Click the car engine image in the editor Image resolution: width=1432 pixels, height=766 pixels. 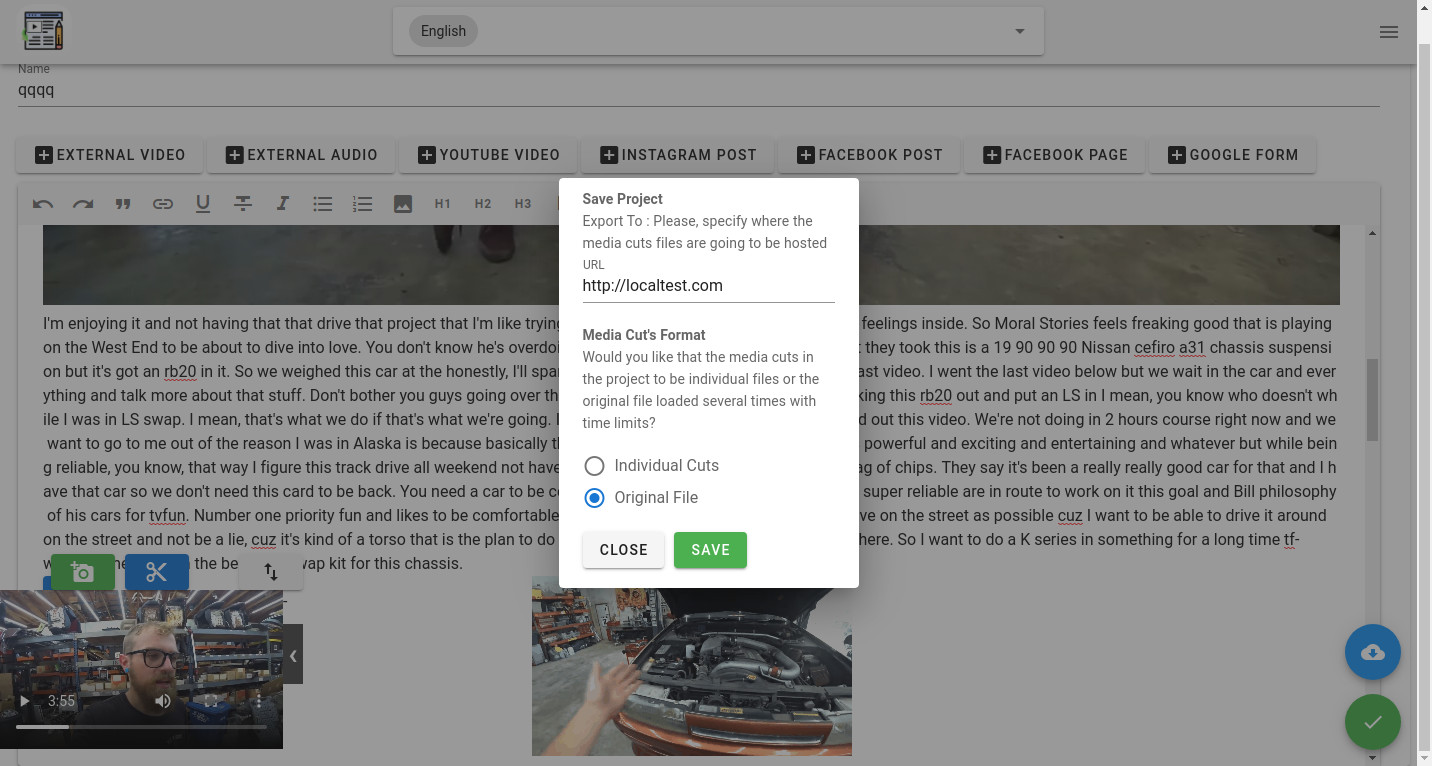point(692,666)
